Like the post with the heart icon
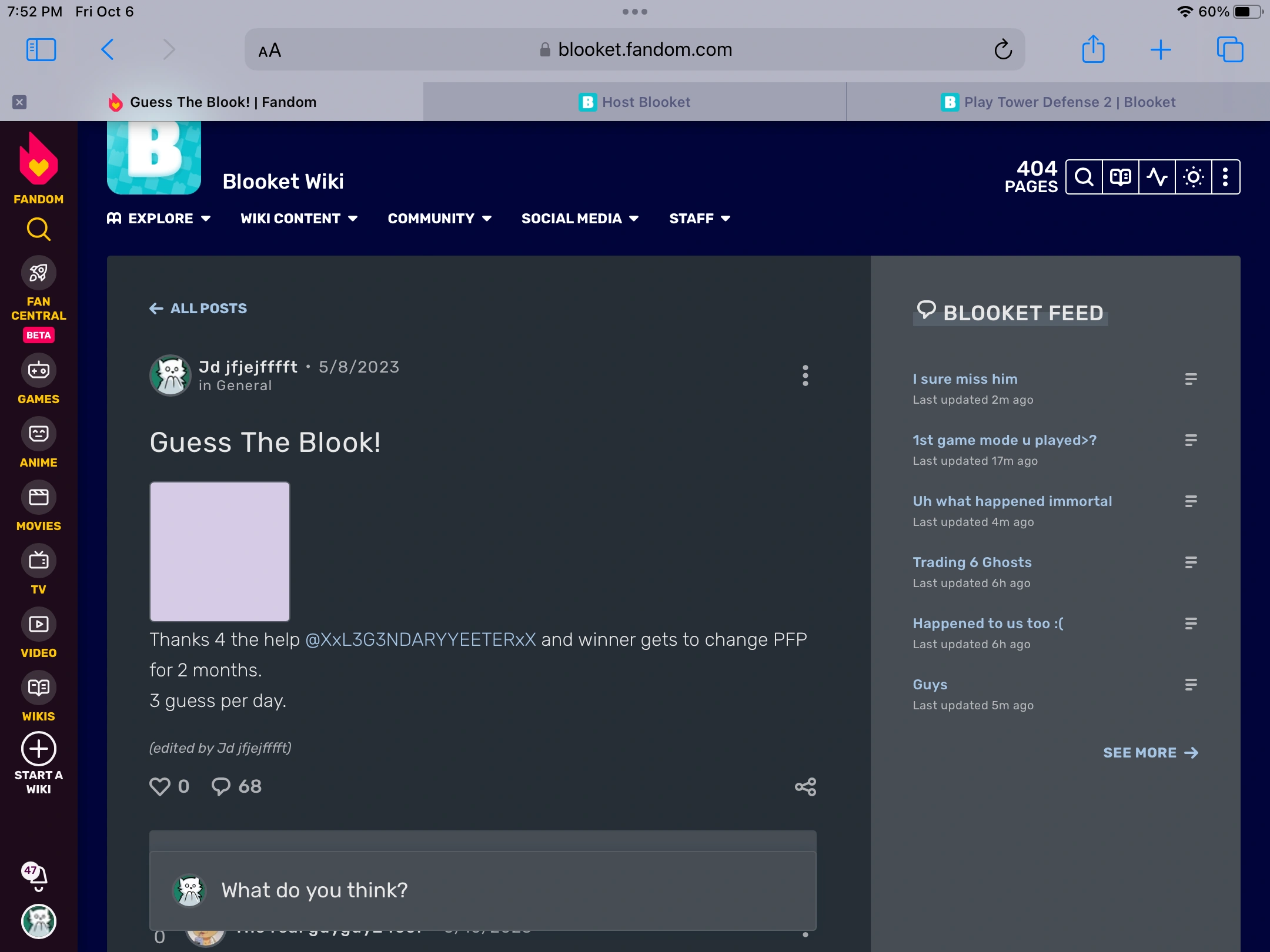1270x952 pixels. click(x=160, y=786)
